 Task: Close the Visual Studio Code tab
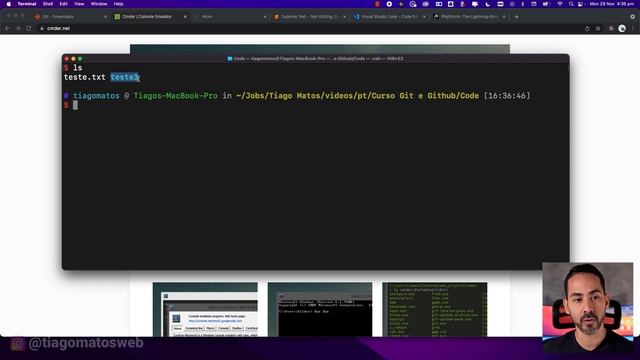424,17
